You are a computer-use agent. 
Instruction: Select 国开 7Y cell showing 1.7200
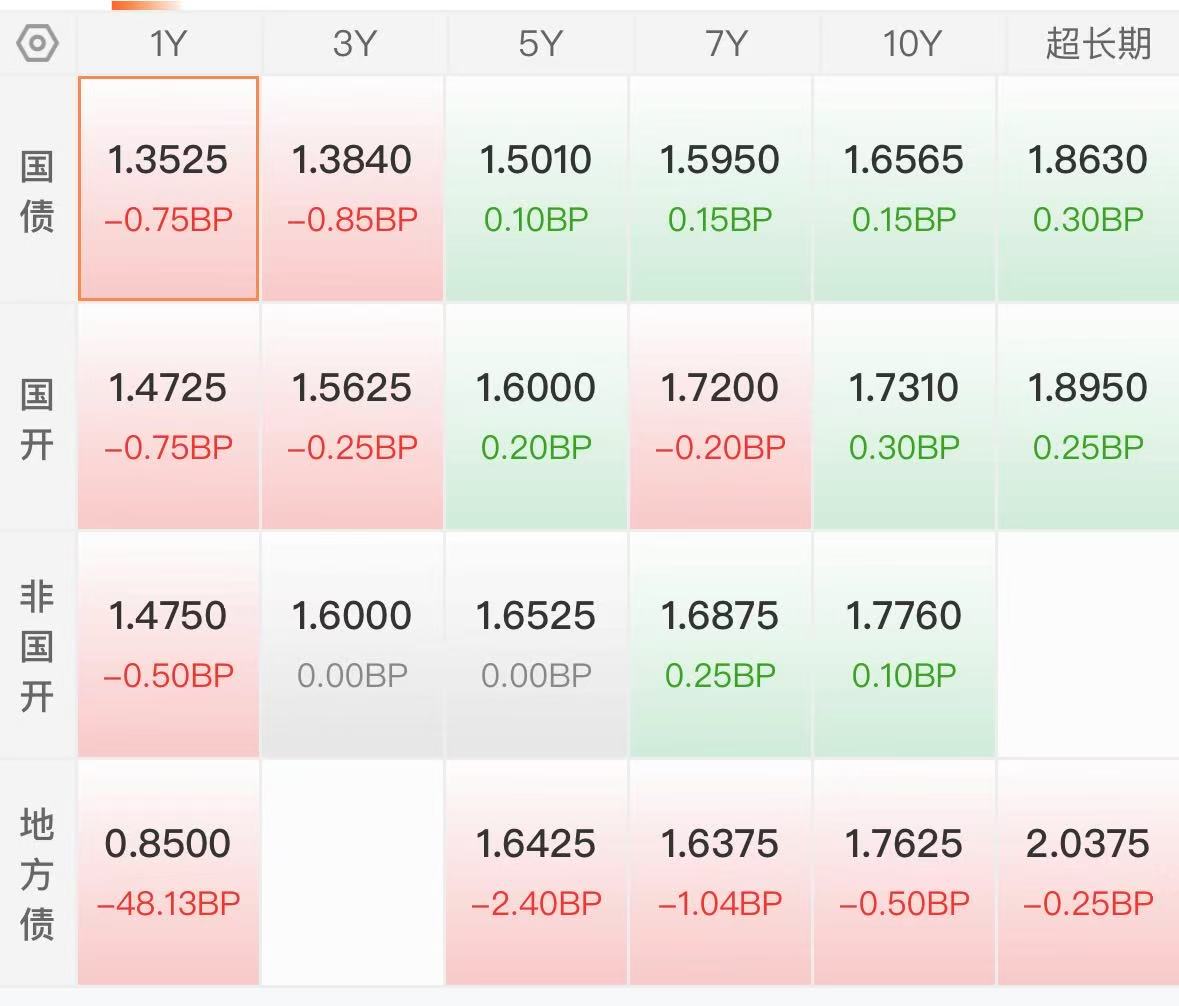(720, 417)
